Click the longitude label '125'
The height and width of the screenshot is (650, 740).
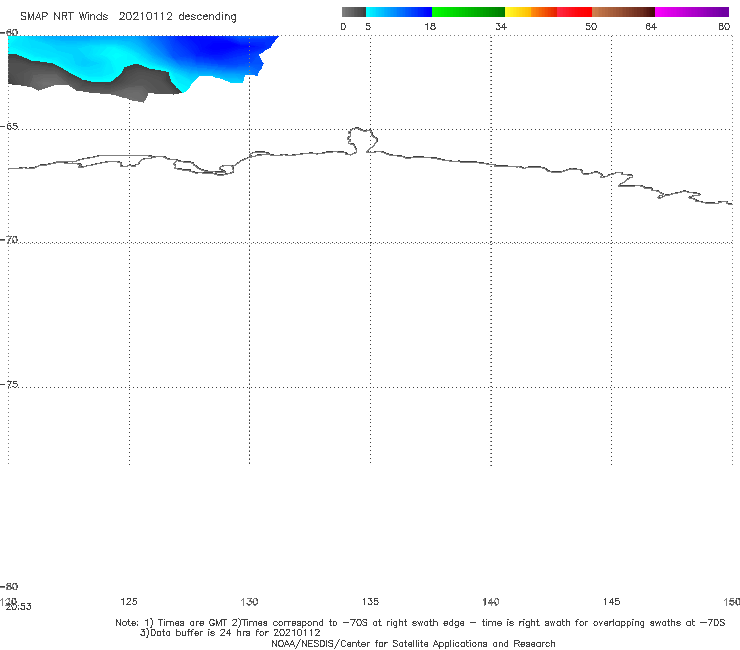[129, 601]
